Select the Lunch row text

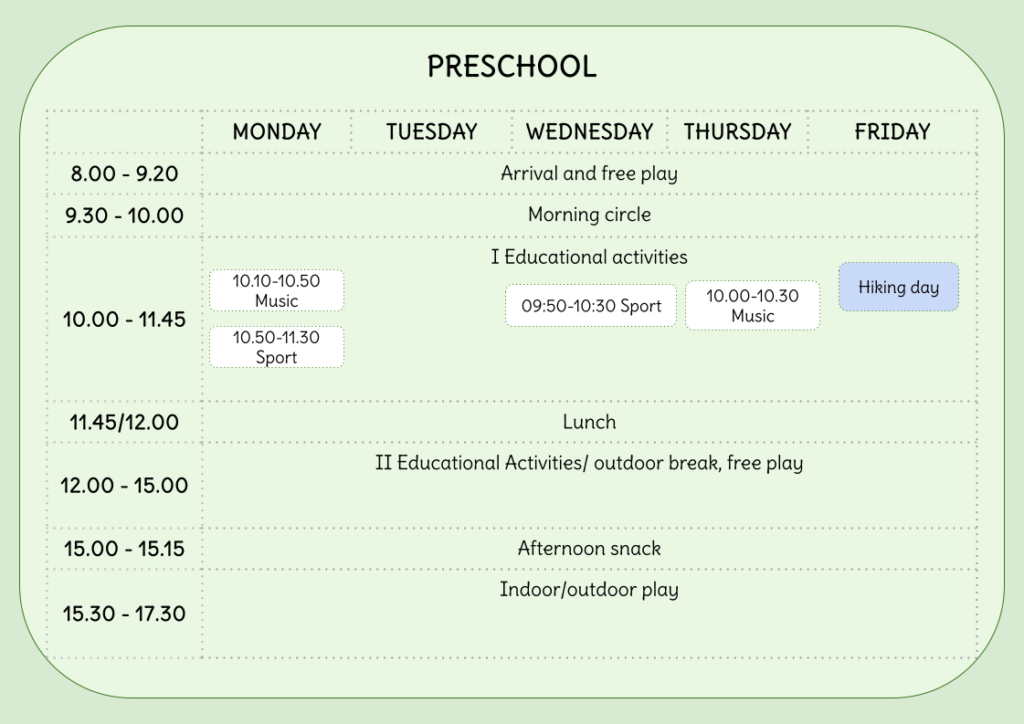tap(589, 422)
